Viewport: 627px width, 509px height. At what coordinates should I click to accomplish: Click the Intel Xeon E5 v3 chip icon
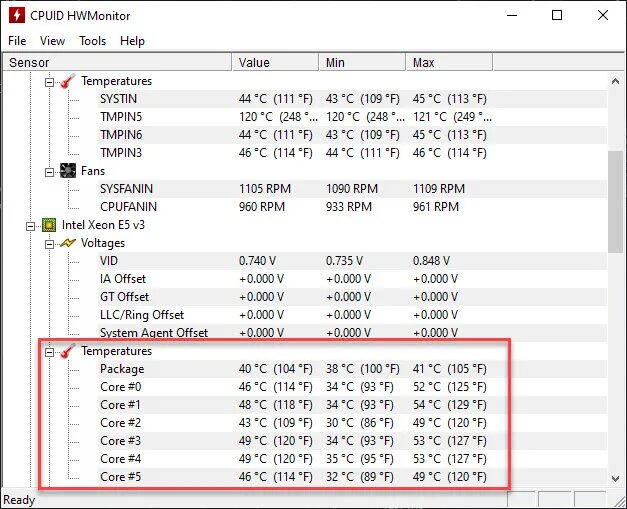(x=49, y=225)
